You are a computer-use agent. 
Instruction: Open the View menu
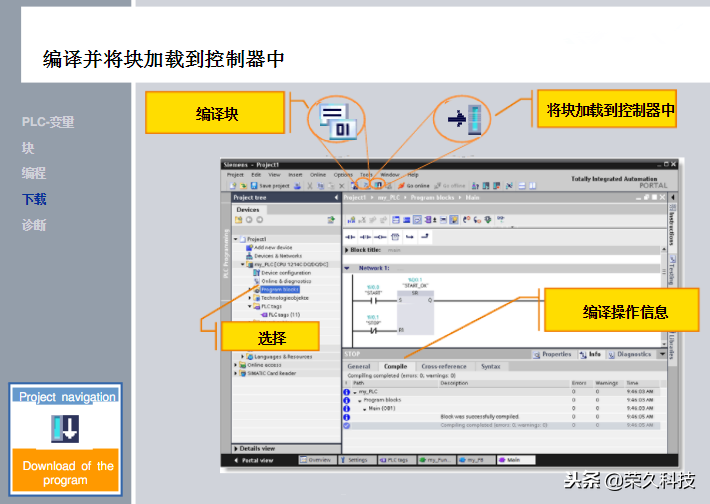[274, 175]
